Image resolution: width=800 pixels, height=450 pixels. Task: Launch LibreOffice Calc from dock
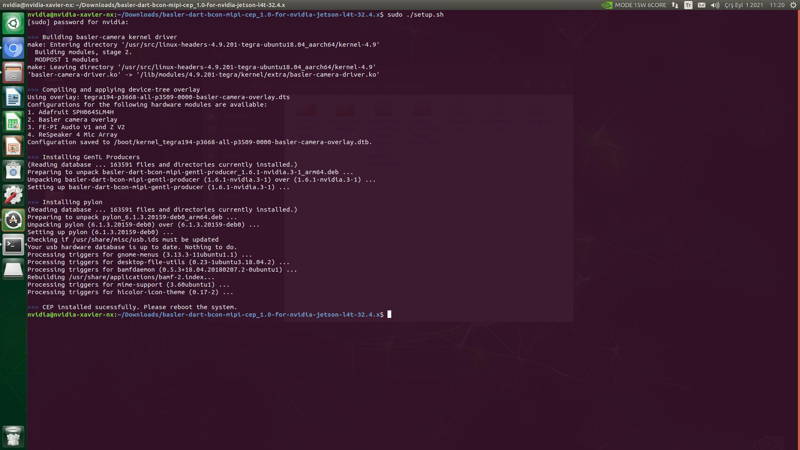[x=13, y=122]
